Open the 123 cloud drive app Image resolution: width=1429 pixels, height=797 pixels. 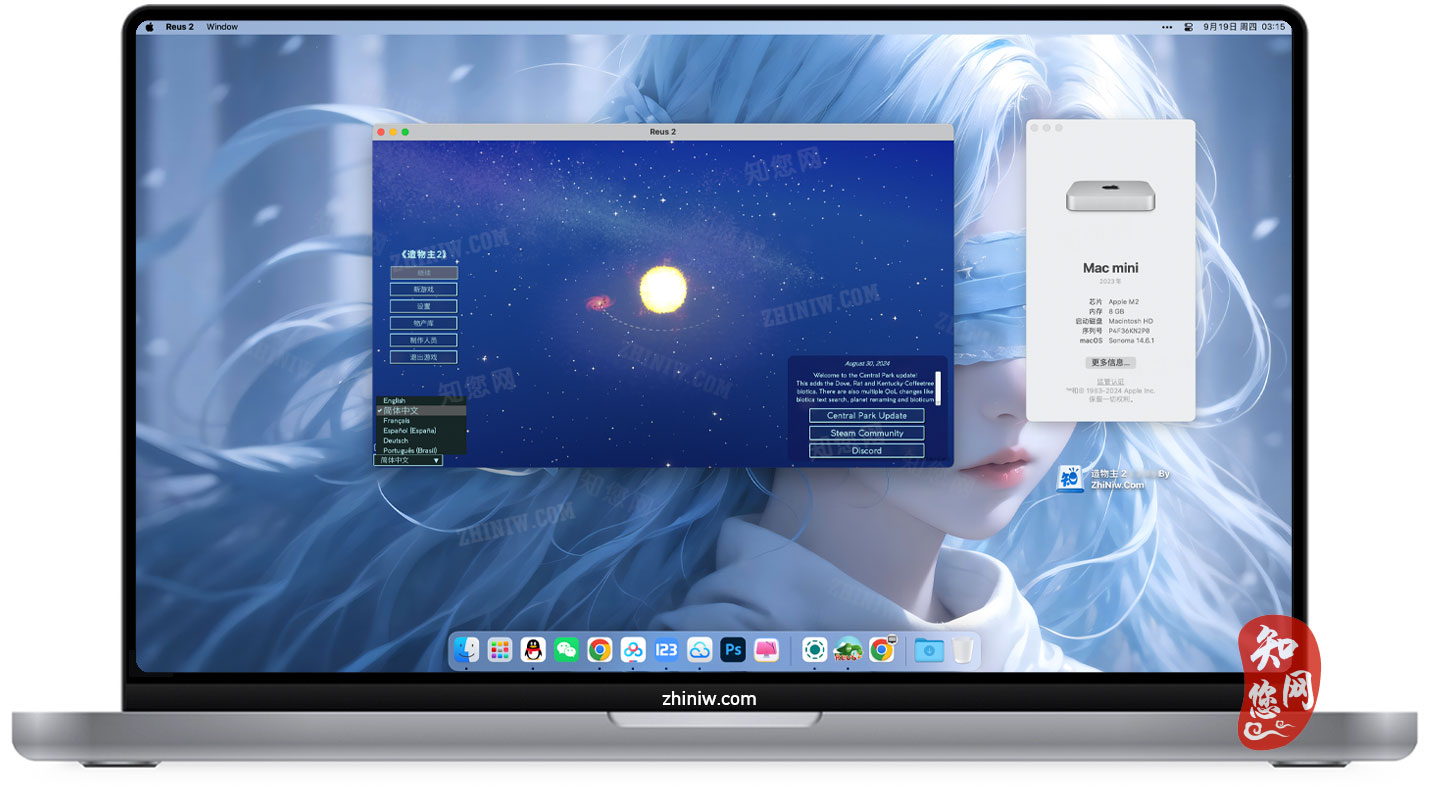[x=666, y=650]
